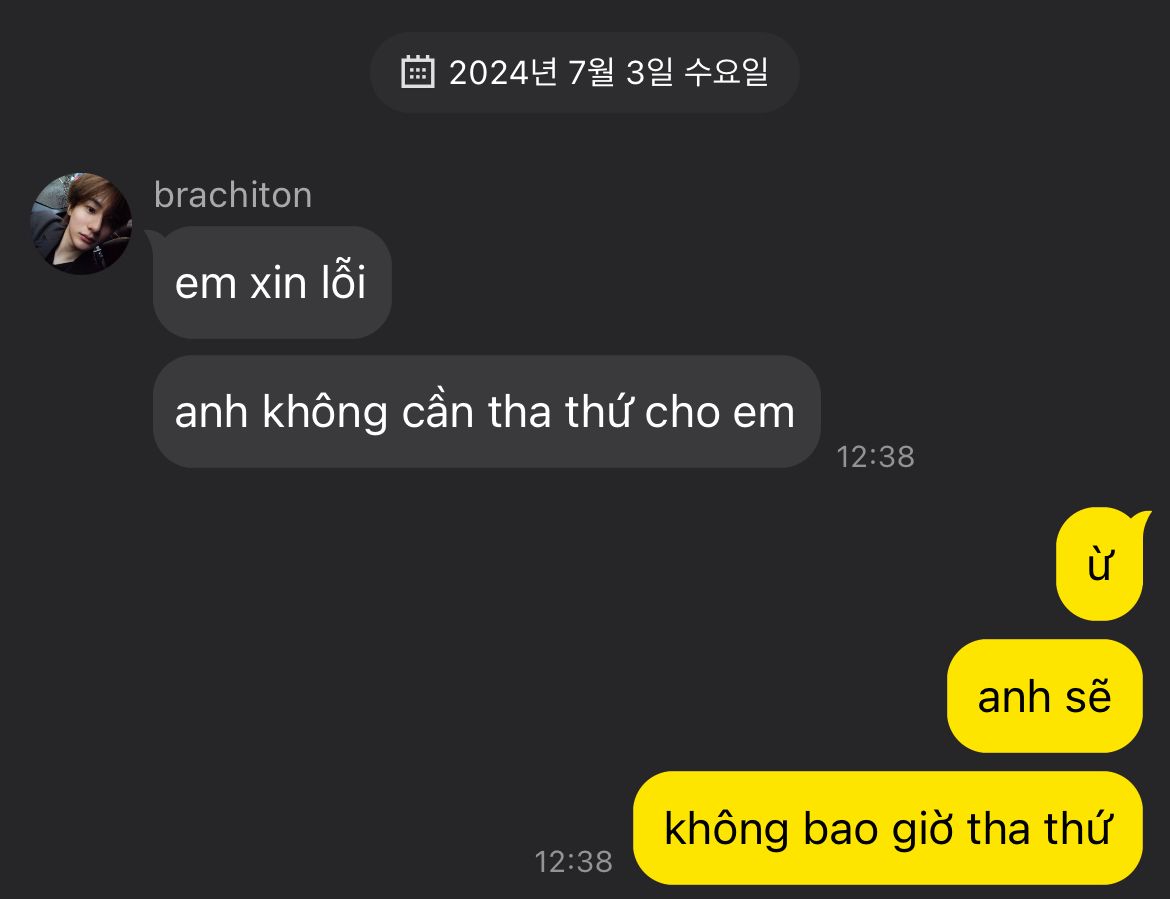Image resolution: width=1170 pixels, height=899 pixels.
Task: Click the date pill 2024년 7월 3일 수요일
Action: [x=584, y=72]
